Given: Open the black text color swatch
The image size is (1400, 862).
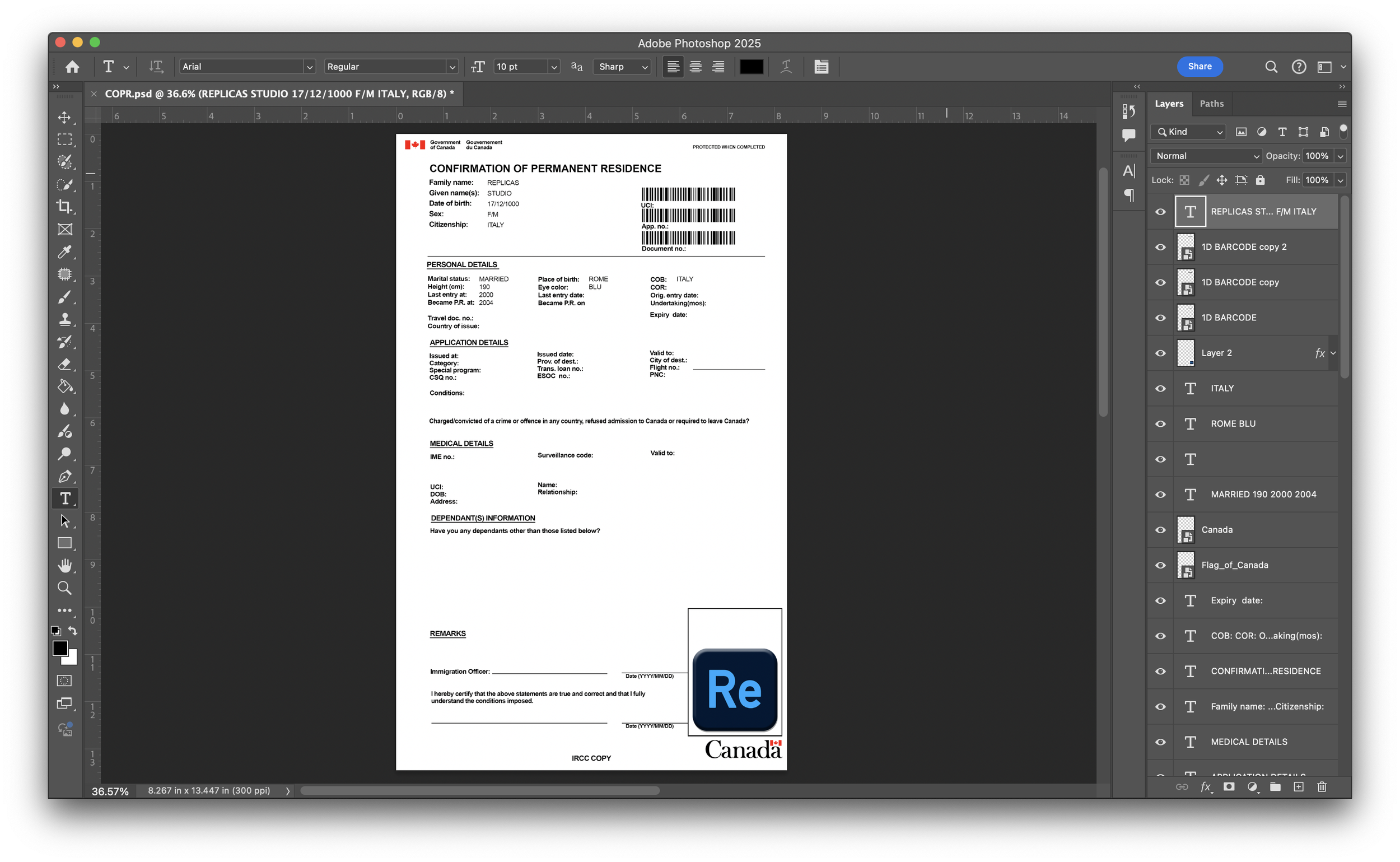Looking at the screenshot, I should tap(751, 67).
